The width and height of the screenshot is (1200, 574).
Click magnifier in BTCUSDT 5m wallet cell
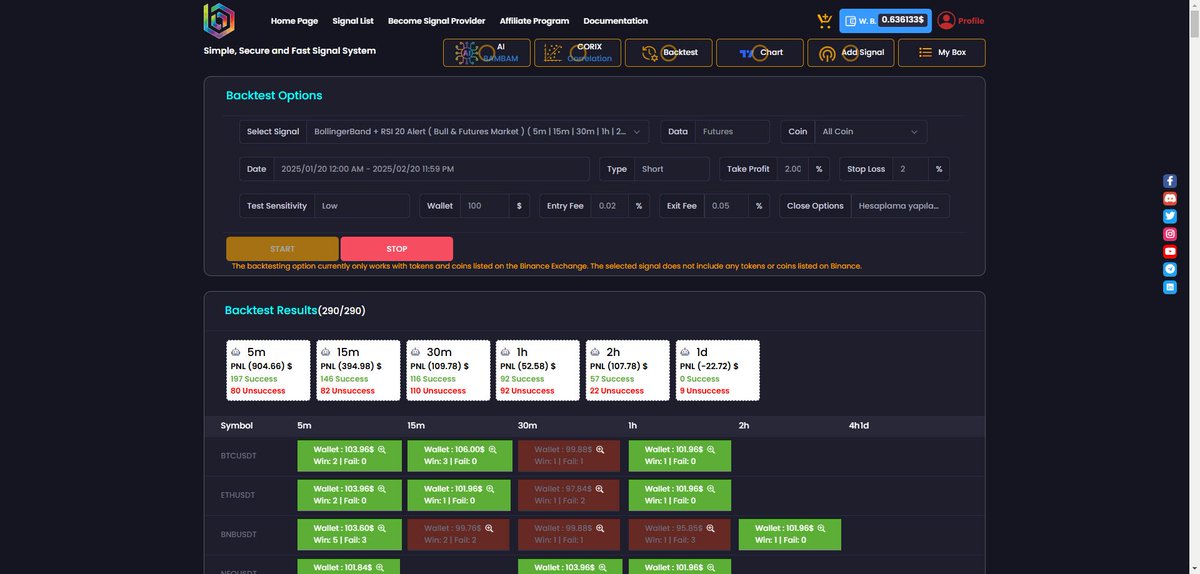pos(382,450)
